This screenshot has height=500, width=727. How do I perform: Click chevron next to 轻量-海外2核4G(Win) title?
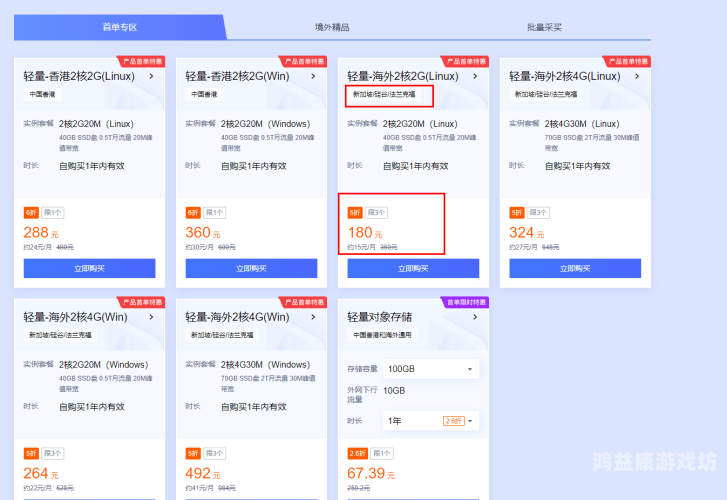(x=312, y=317)
